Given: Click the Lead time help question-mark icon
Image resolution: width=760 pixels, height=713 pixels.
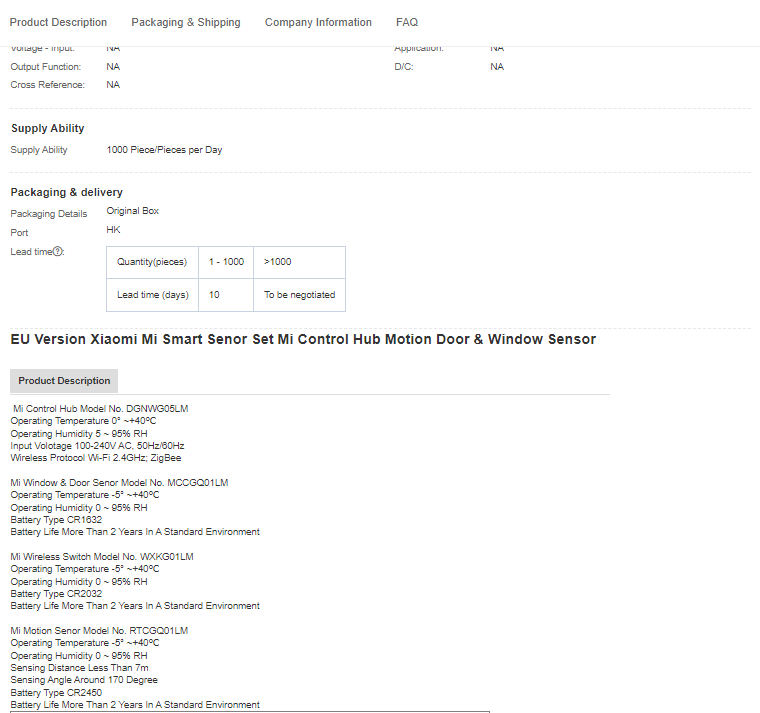Looking at the screenshot, I should pos(58,251).
